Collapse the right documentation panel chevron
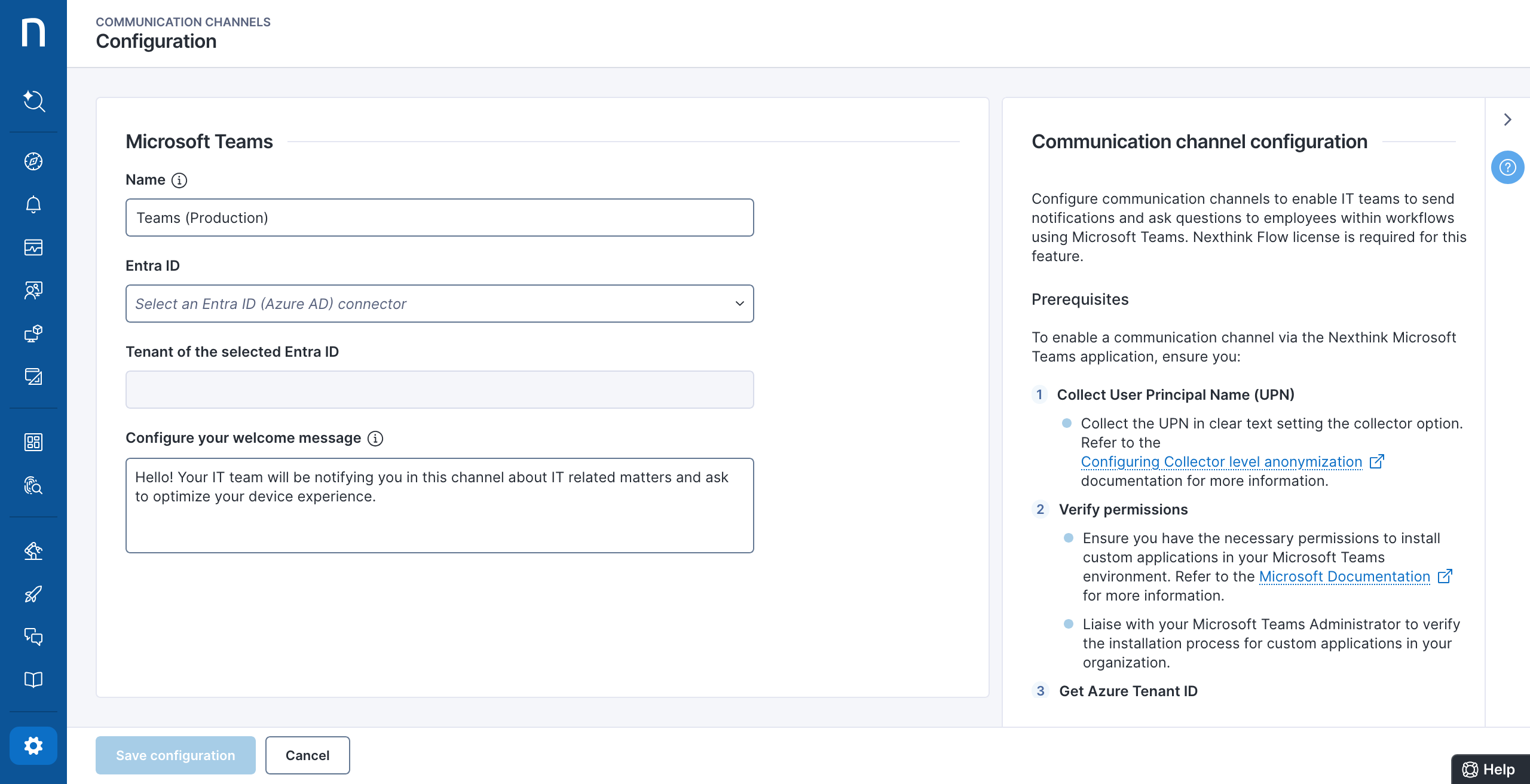Image resolution: width=1530 pixels, height=784 pixels. [x=1507, y=120]
